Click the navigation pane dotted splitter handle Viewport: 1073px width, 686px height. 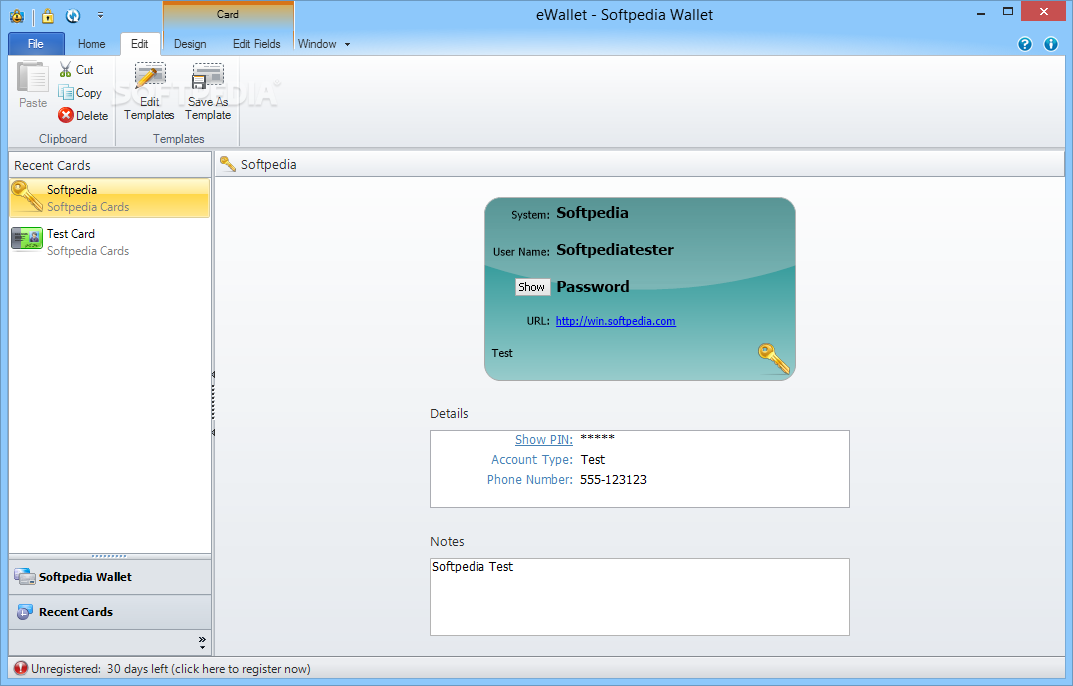[109, 556]
